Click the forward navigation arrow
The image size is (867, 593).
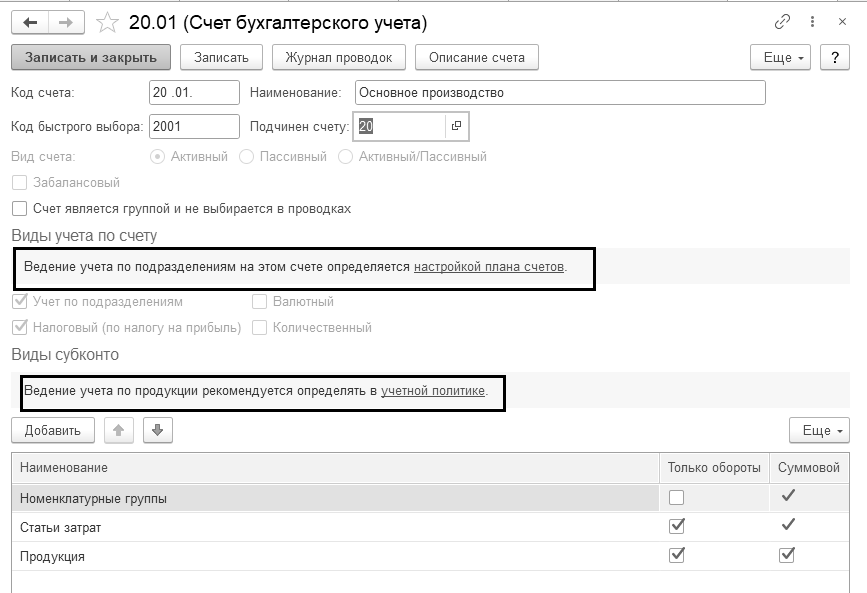click(66, 22)
